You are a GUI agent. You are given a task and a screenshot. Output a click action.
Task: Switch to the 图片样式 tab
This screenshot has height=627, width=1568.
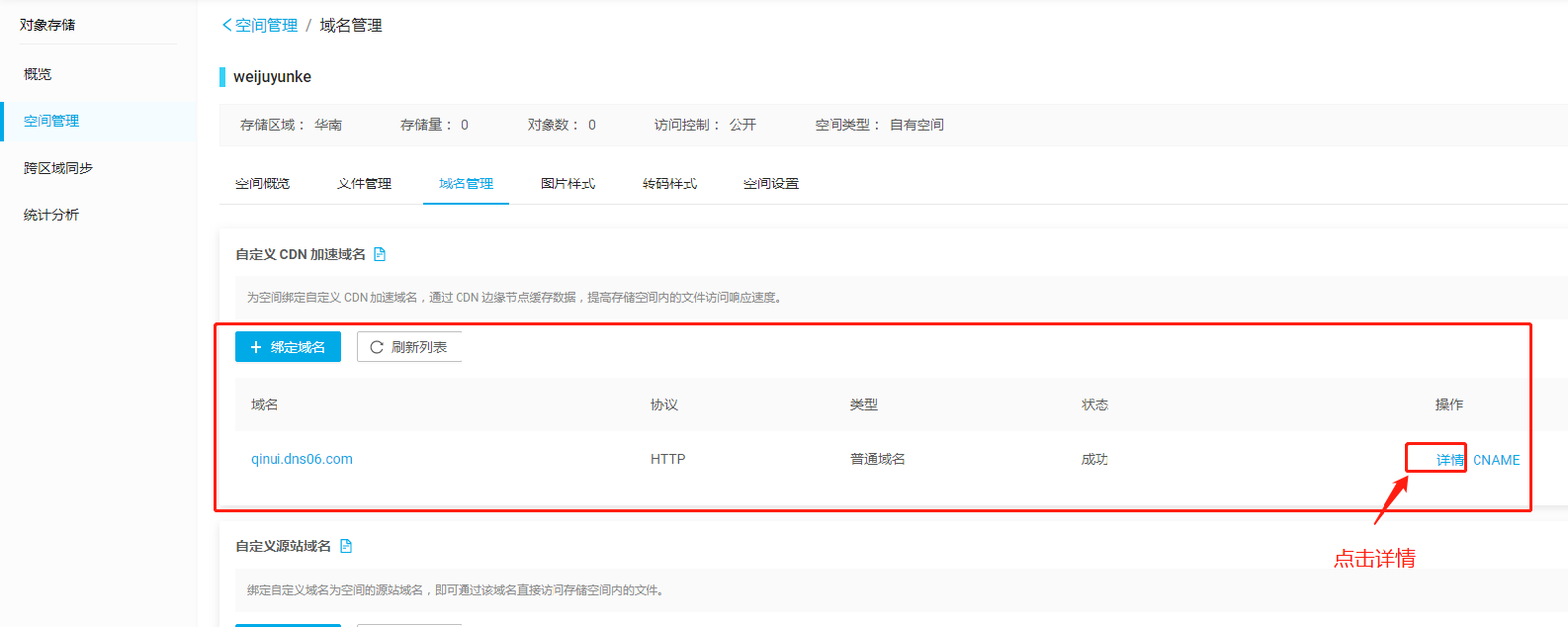(568, 184)
